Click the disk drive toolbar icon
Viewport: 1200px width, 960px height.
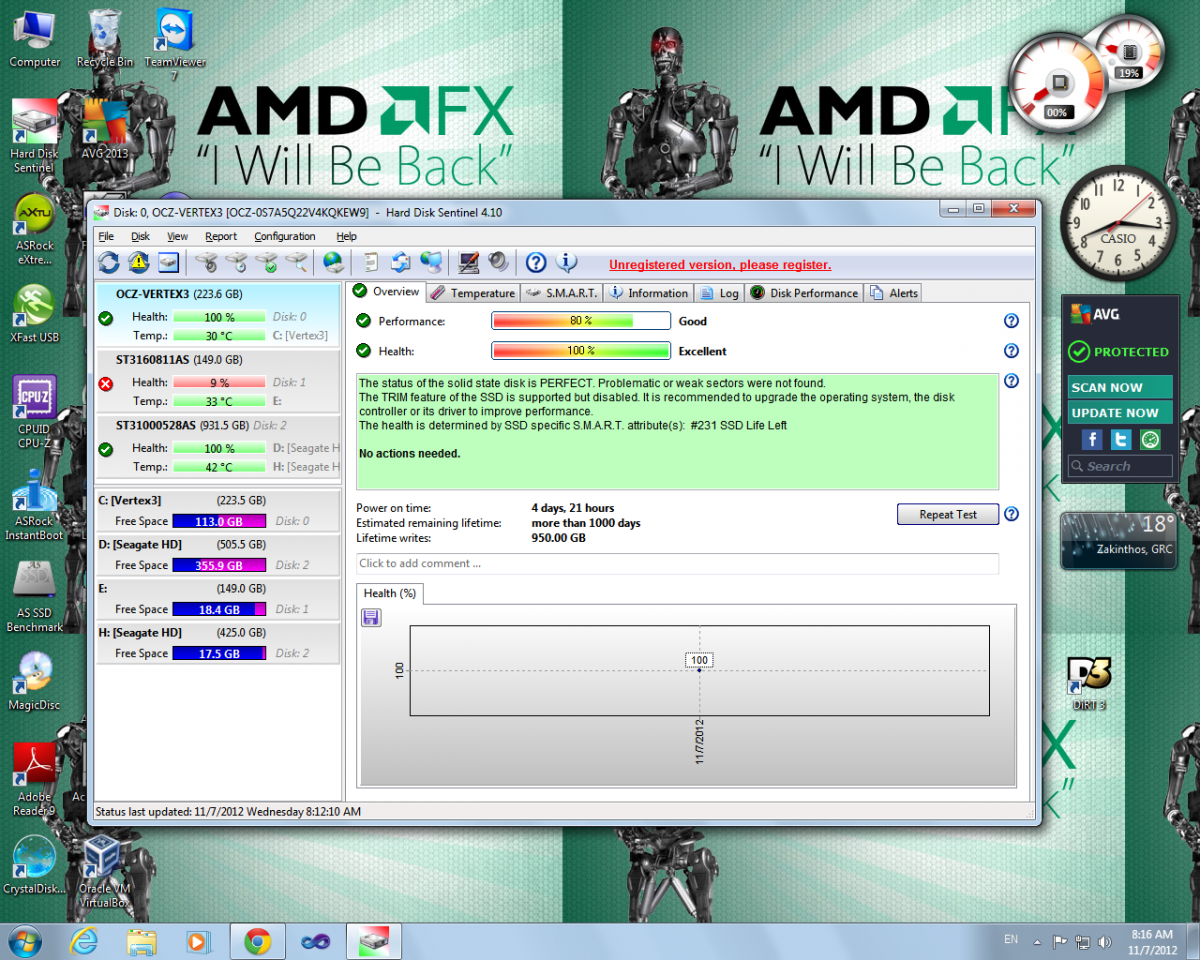click(168, 263)
